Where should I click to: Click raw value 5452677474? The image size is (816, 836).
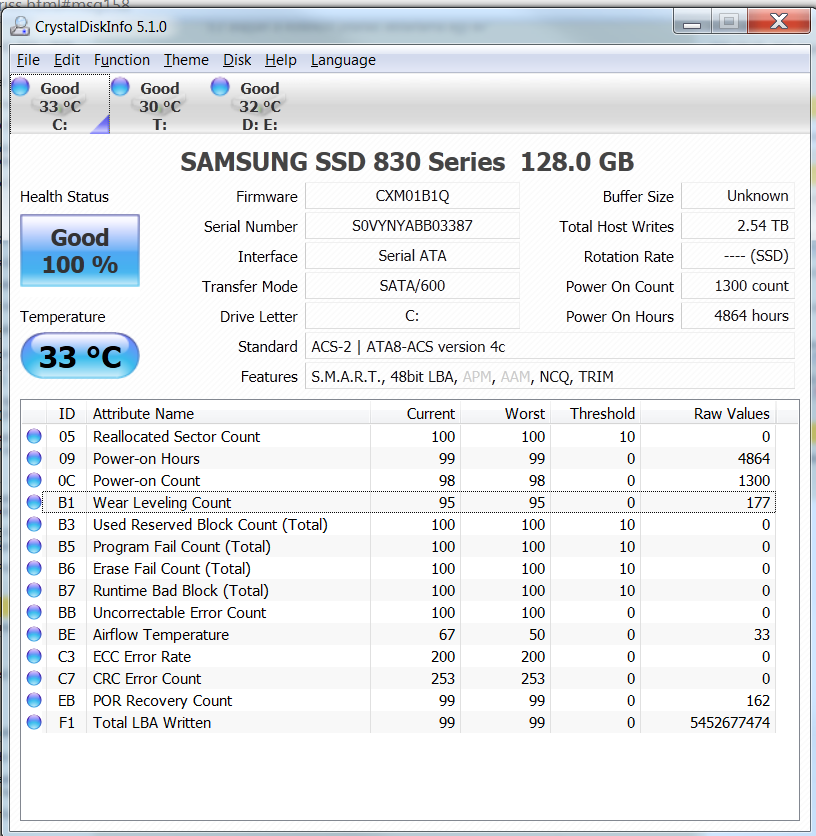(730, 722)
